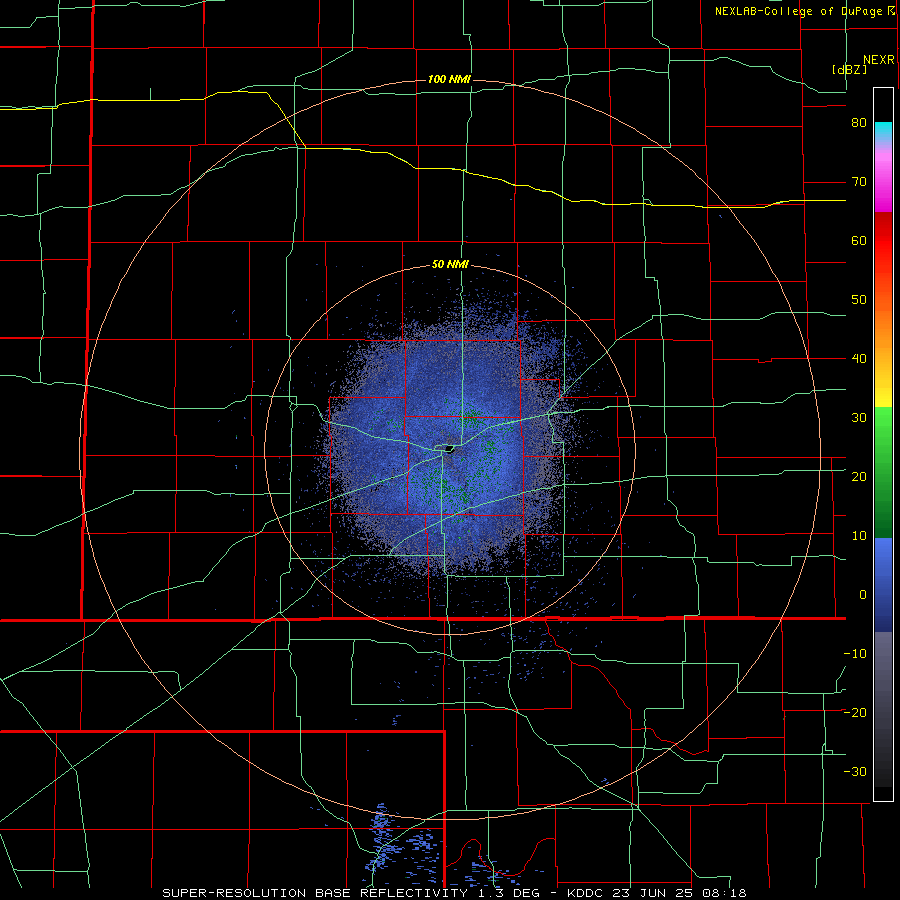Click the 0 dBZ scale value
This screenshot has width=900, height=900.
point(863,595)
